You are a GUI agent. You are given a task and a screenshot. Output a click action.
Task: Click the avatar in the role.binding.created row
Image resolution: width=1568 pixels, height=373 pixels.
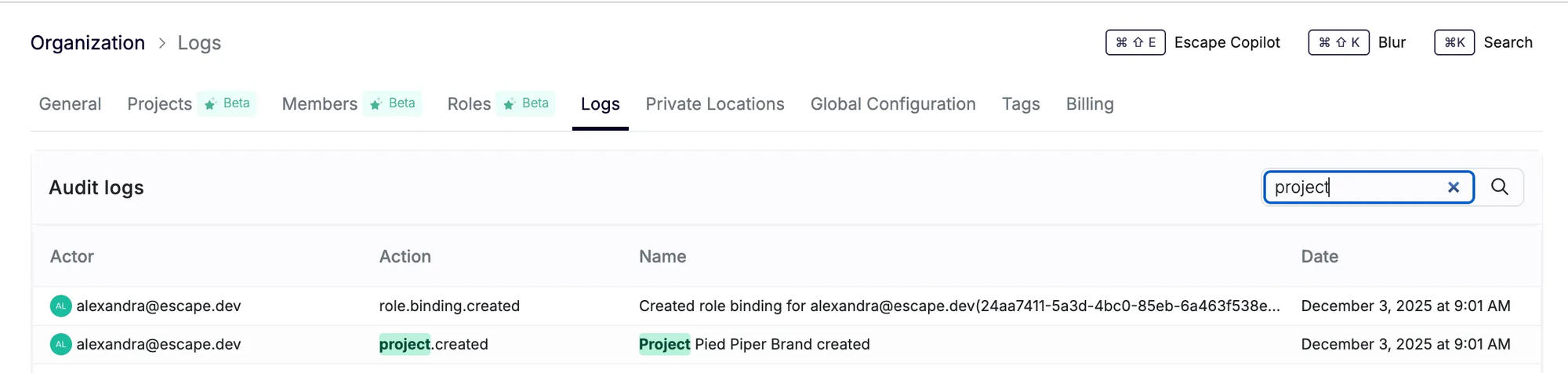(x=60, y=306)
